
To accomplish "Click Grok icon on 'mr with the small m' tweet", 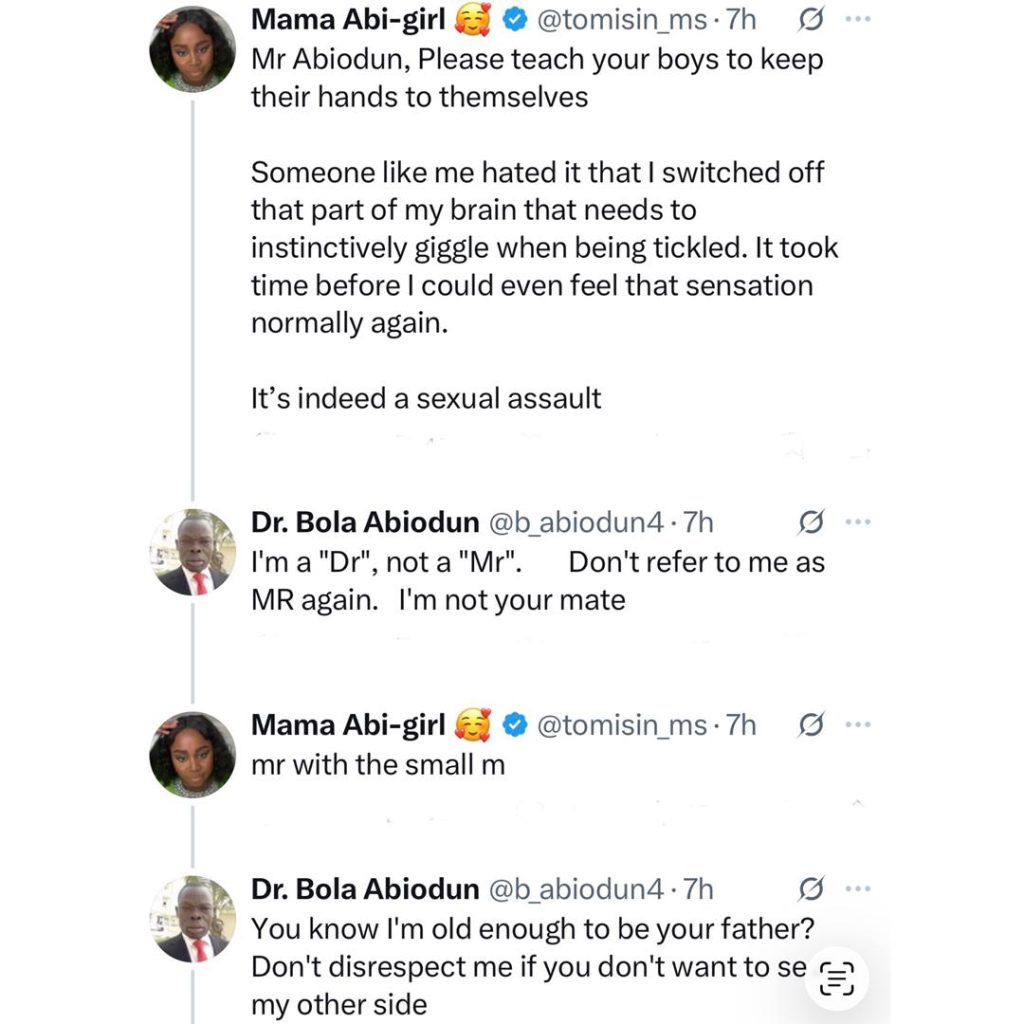I will click(813, 725).
